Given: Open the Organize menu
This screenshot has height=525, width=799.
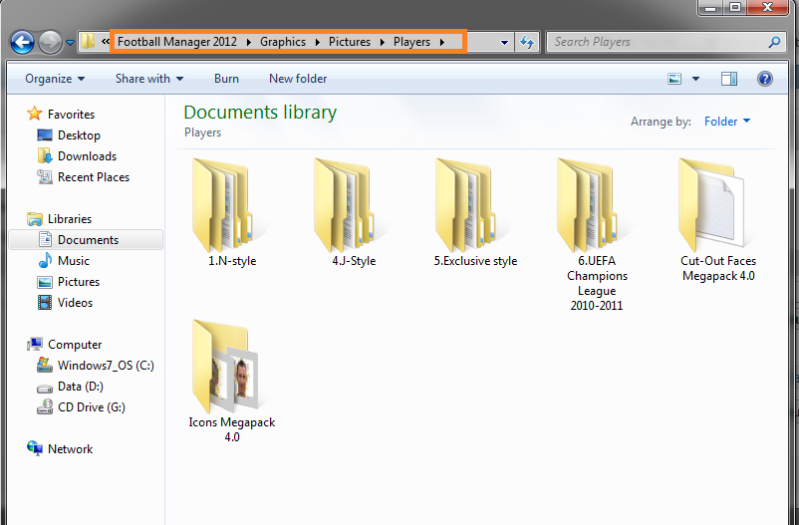Looking at the screenshot, I should [55, 79].
